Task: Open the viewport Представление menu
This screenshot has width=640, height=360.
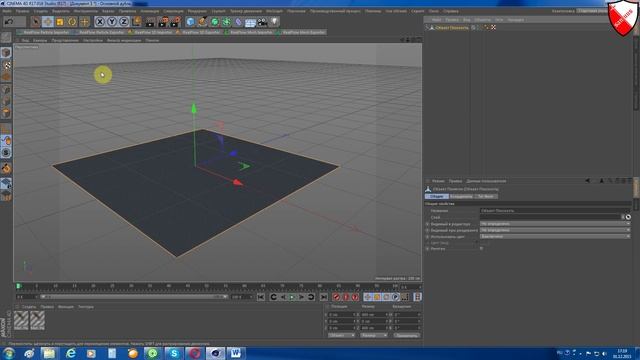Action: click(x=65, y=40)
